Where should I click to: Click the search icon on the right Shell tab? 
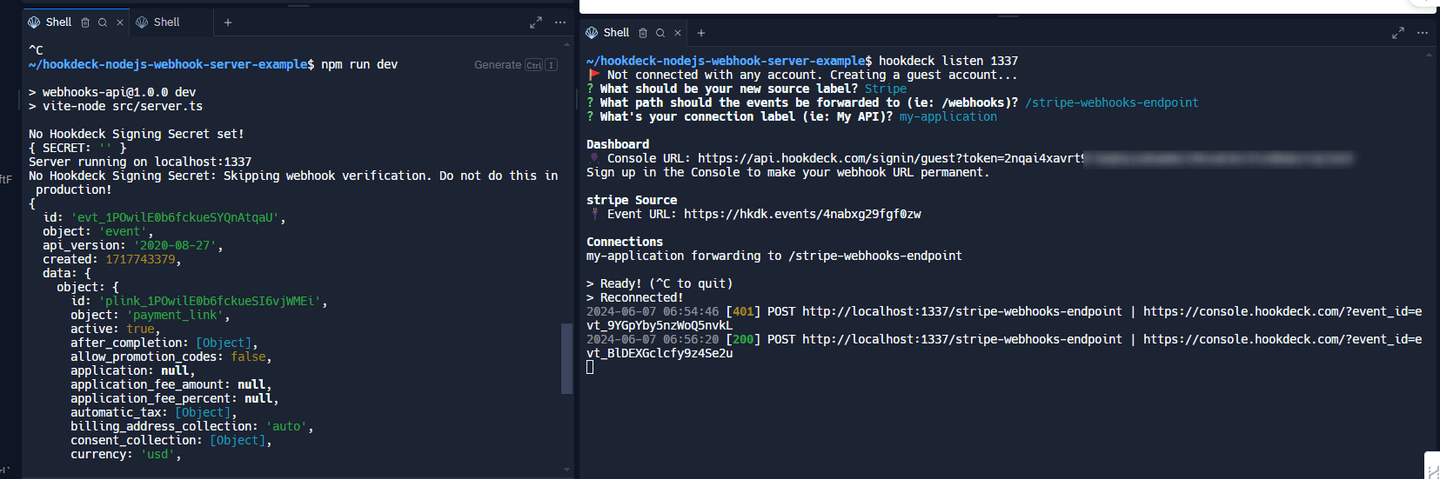tap(659, 33)
